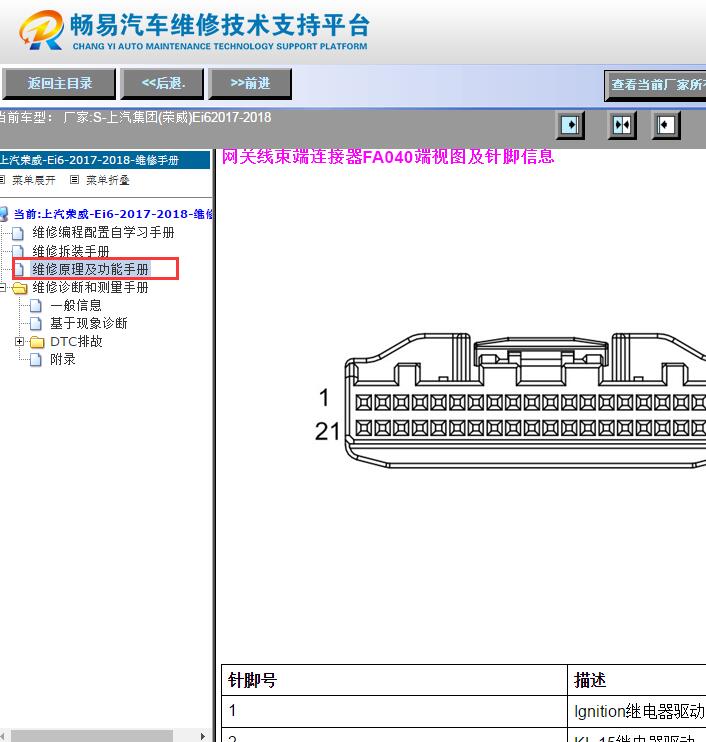Image resolution: width=706 pixels, height=742 pixels.
Task: Click the expand-left-panel arrow icon
Action: click(x=570, y=125)
